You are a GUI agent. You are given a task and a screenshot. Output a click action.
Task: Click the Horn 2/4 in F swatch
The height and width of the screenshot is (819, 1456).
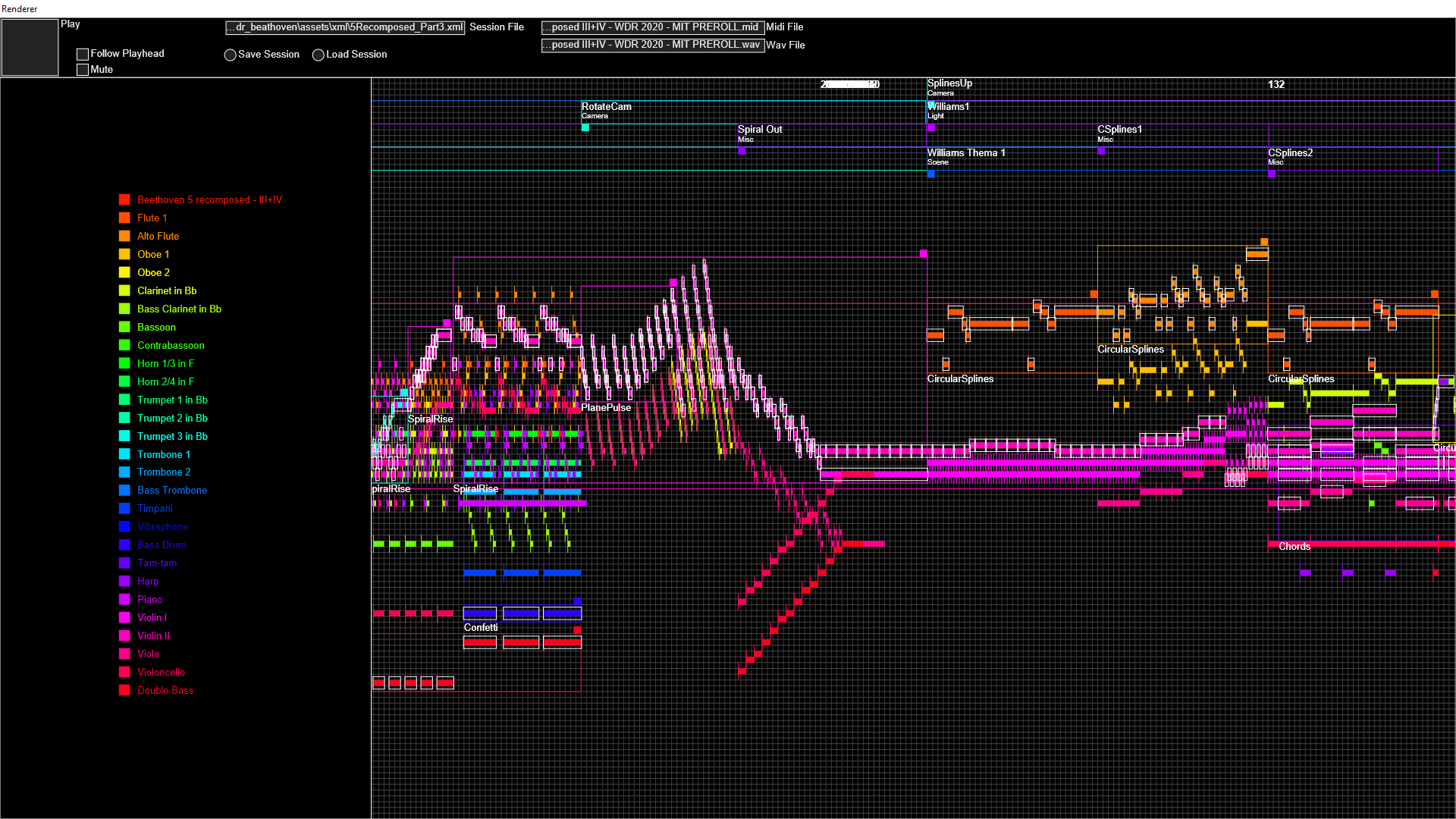(x=124, y=381)
